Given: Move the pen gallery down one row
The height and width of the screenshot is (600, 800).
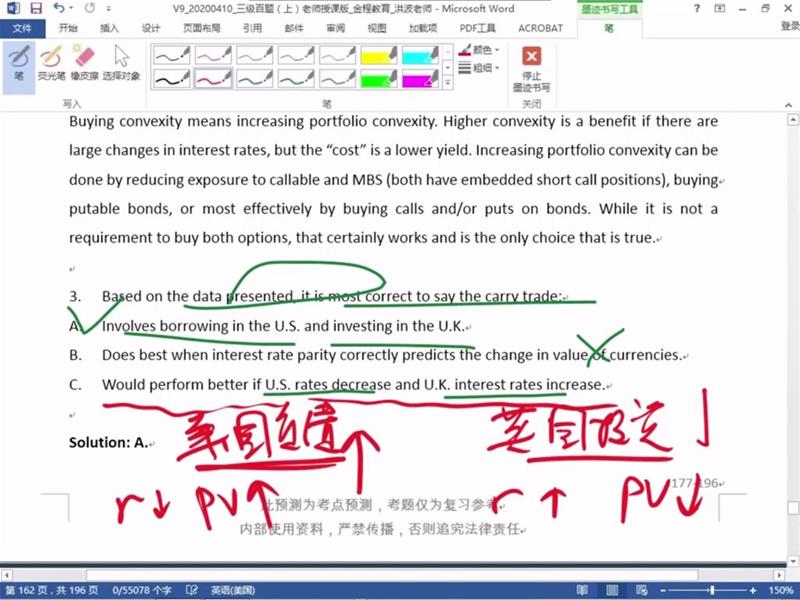Looking at the screenshot, I should click(x=447, y=67).
